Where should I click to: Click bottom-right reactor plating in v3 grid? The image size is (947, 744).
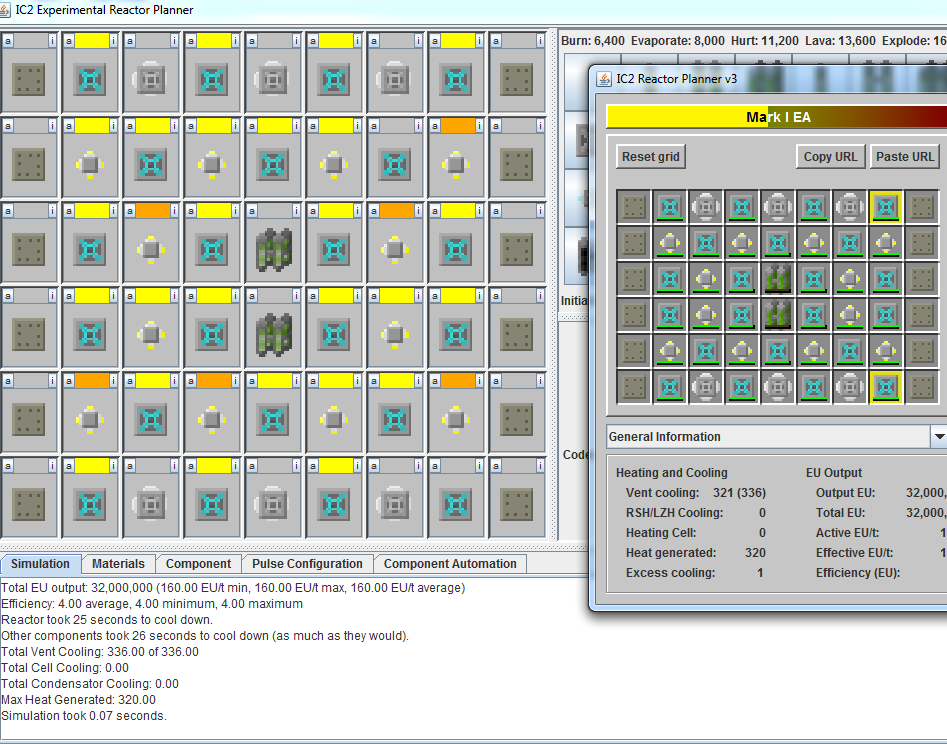tap(922, 387)
